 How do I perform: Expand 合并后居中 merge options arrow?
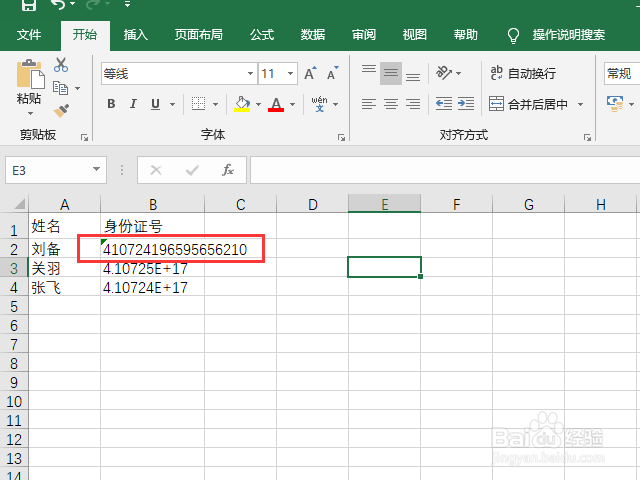tap(580, 104)
